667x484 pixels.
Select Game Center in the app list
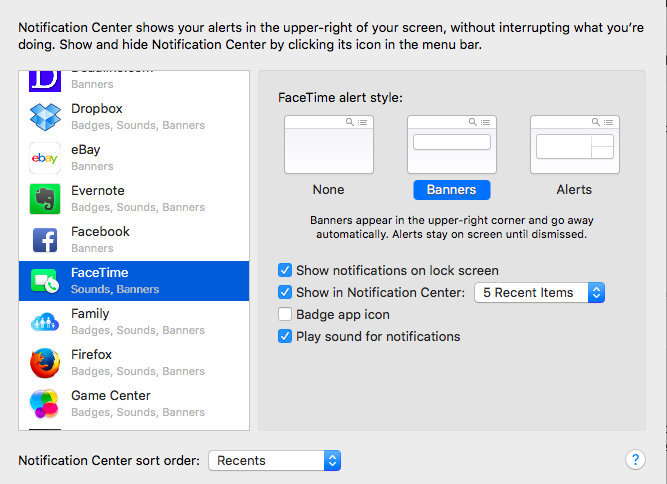[134, 404]
